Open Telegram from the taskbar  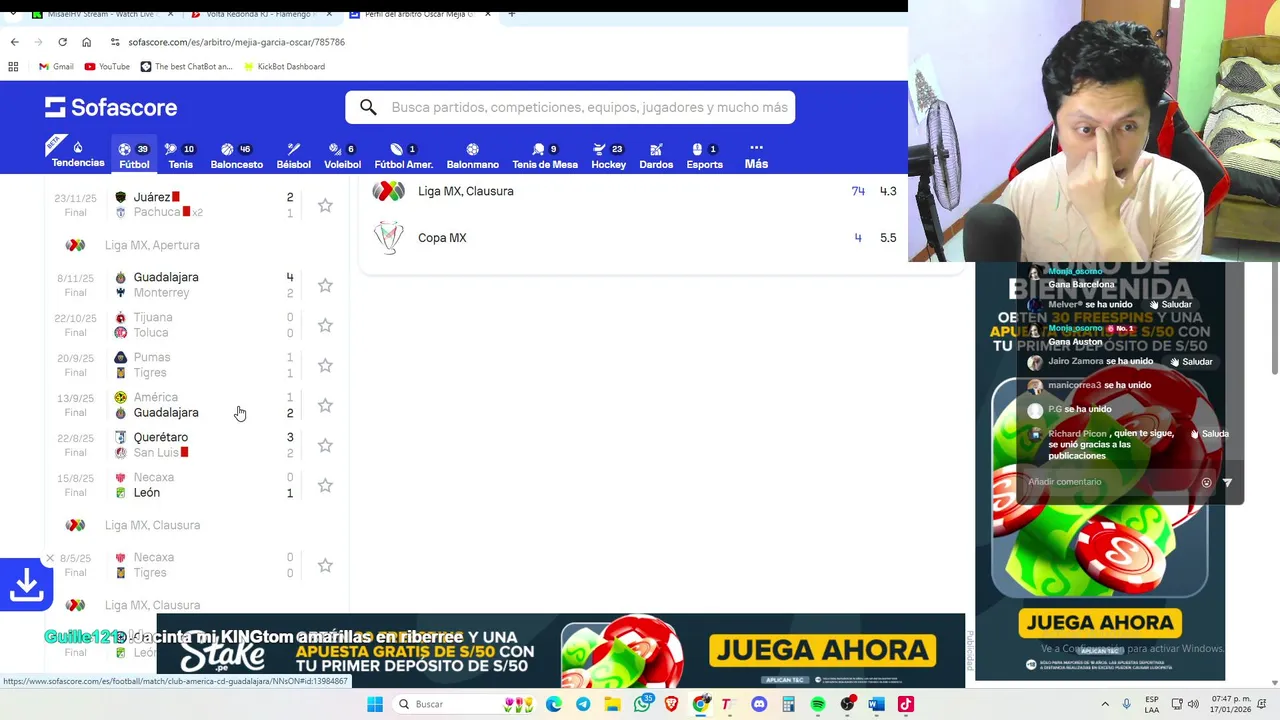[583, 704]
